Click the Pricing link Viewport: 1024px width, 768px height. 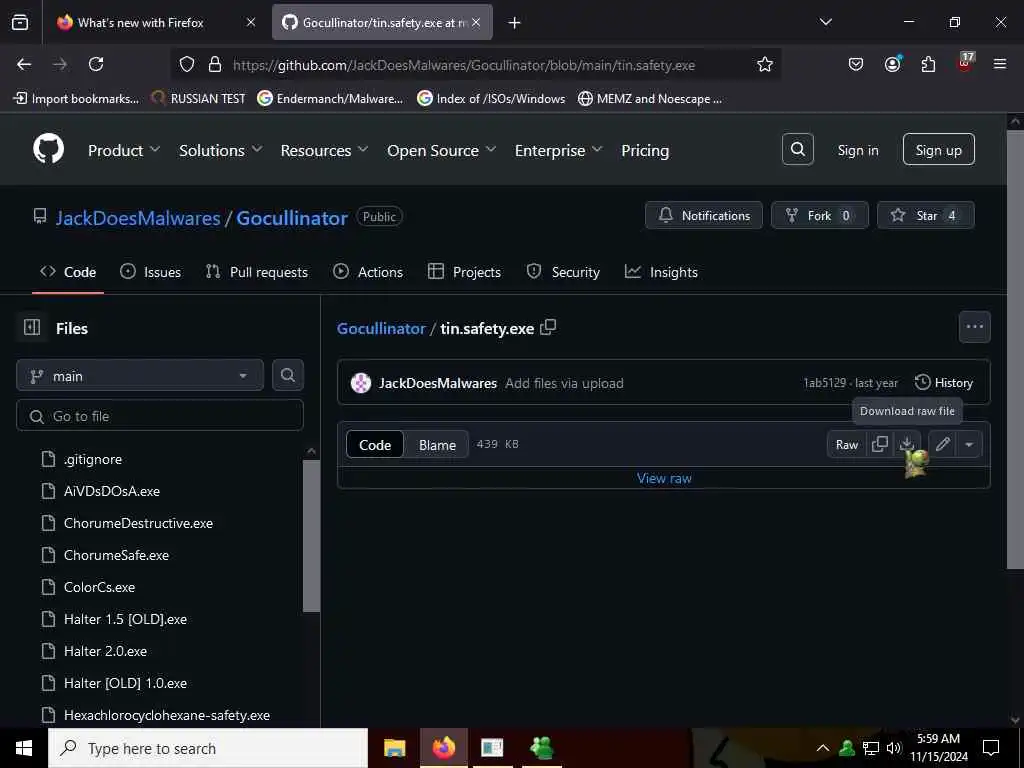click(x=645, y=150)
